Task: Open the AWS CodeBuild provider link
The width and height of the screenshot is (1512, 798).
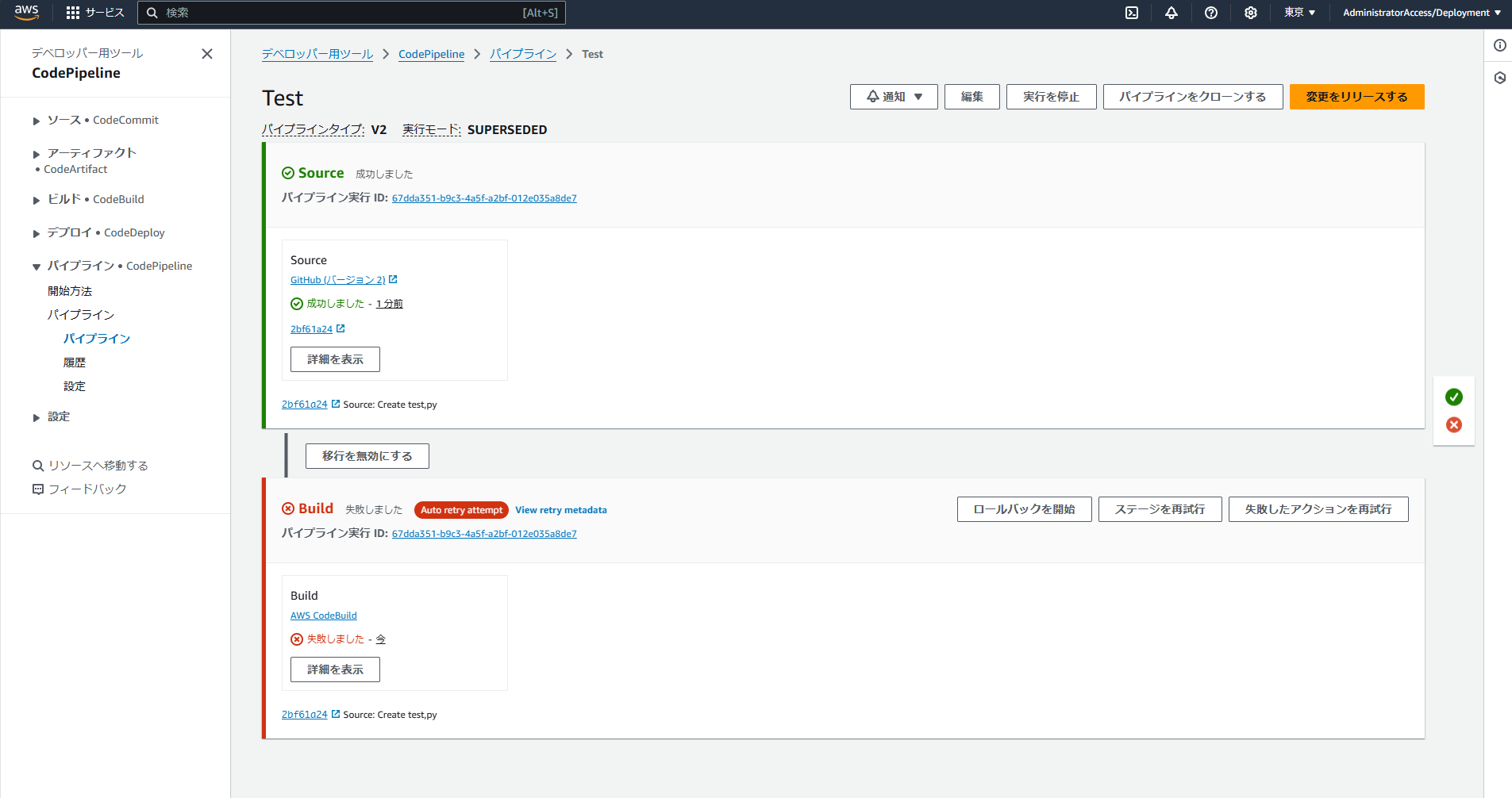Action: [x=324, y=616]
